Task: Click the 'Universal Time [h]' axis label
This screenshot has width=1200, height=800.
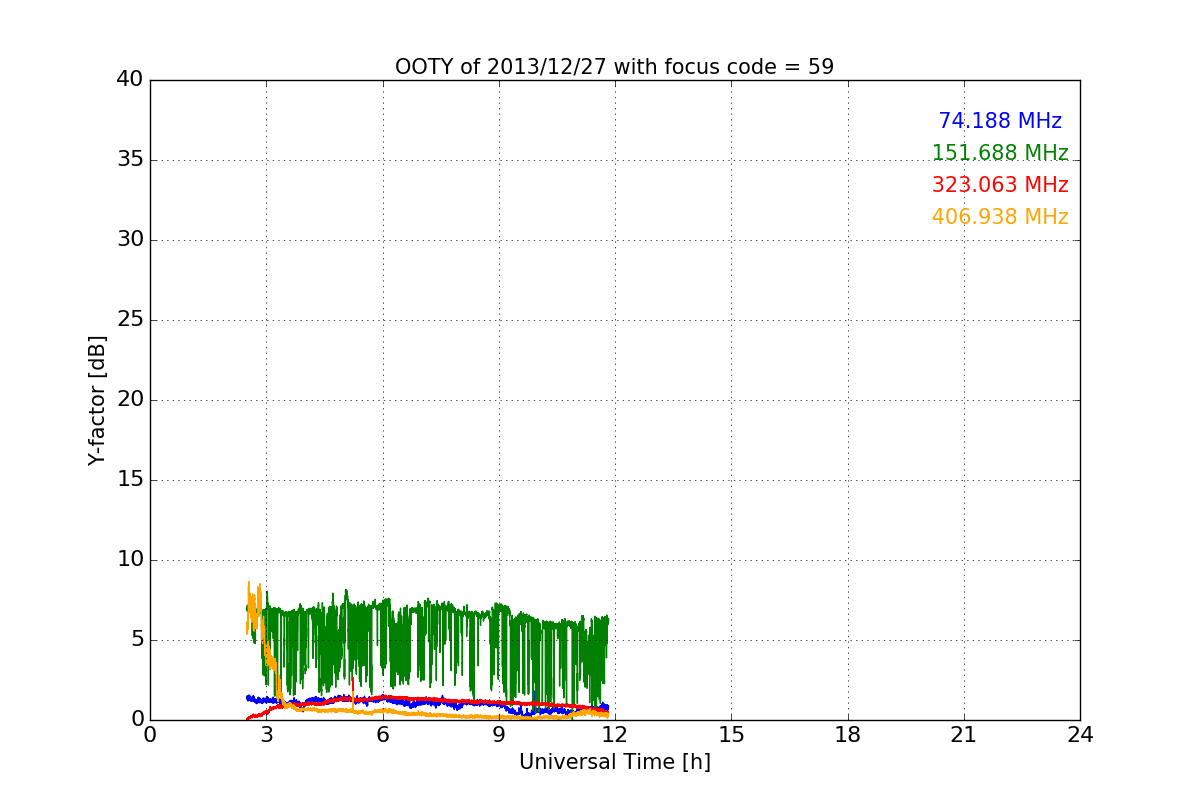Action: coord(614,762)
